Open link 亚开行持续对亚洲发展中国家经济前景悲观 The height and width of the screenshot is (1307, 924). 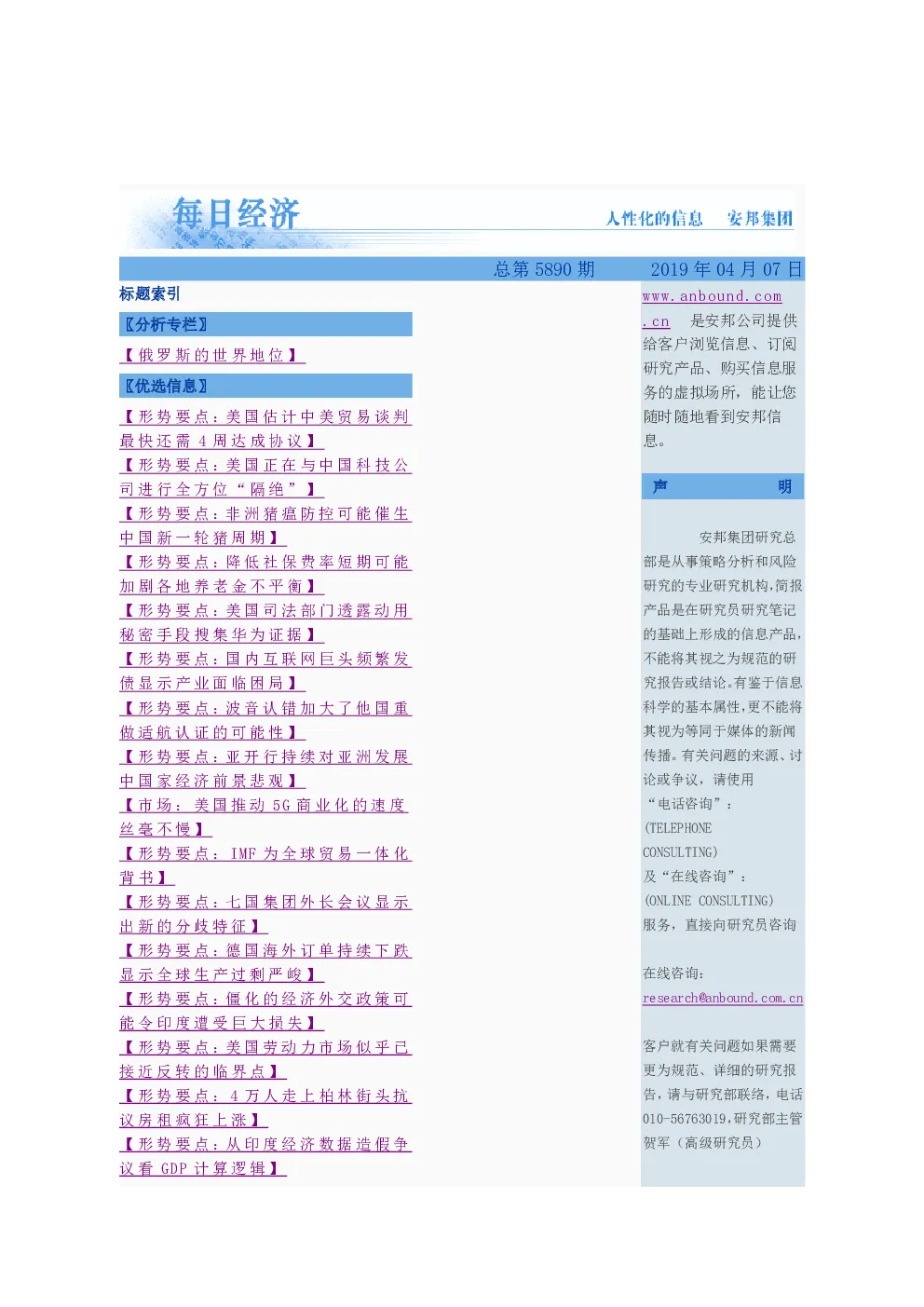pyautogui.click(x=265, y=769)
